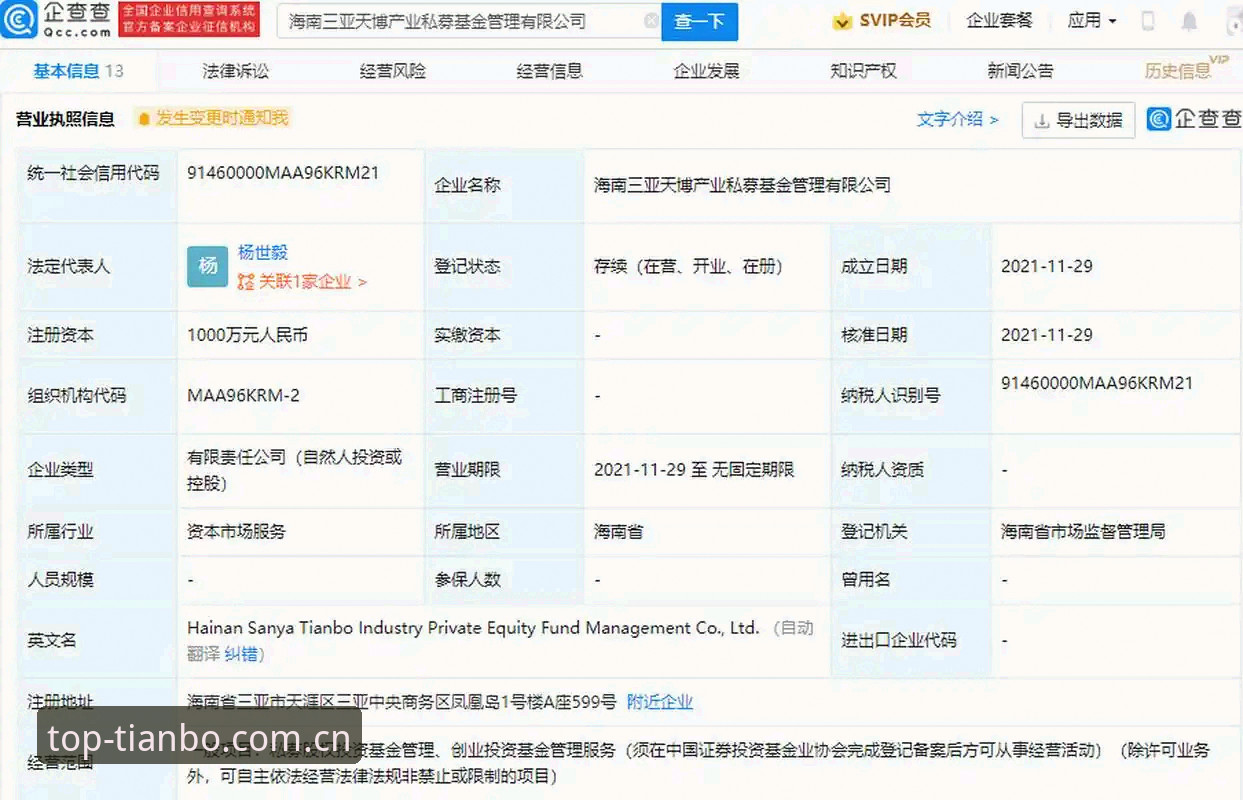
Task: Click 资本市场服务 industry value
Action: [236, 531]
